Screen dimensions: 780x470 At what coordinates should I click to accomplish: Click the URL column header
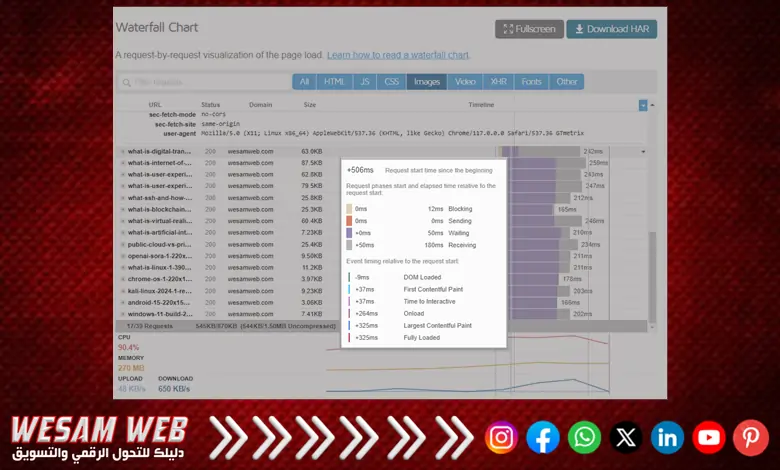(x=155, y=105)
